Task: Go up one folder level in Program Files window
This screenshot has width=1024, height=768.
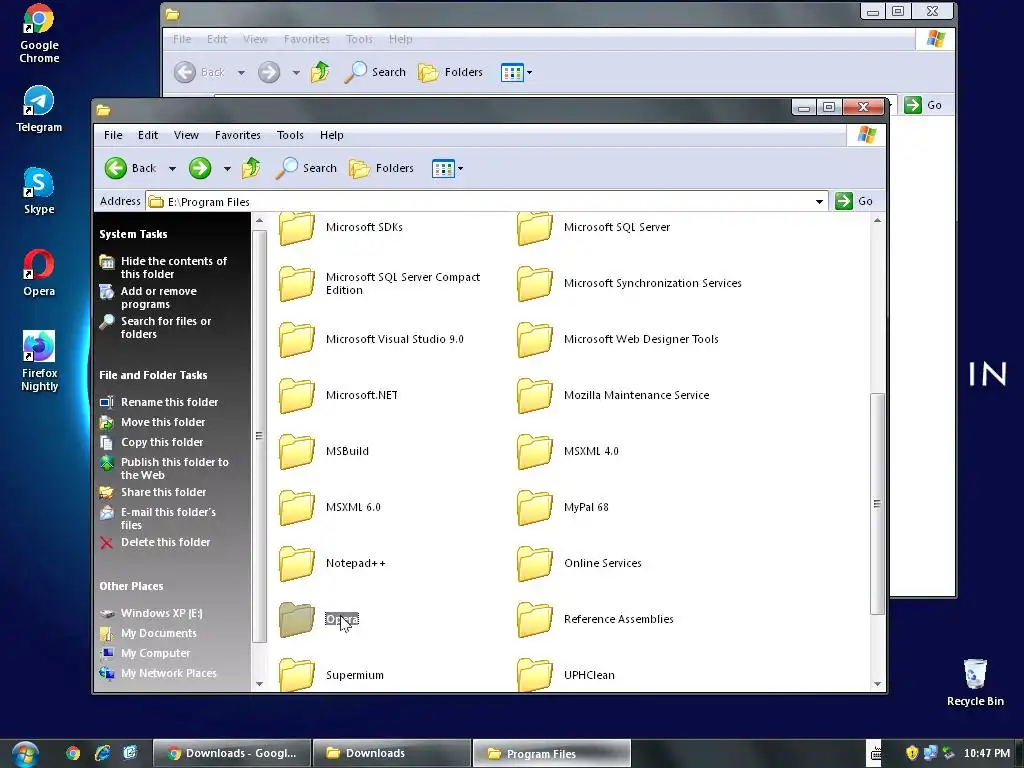Action: (251, 168)
